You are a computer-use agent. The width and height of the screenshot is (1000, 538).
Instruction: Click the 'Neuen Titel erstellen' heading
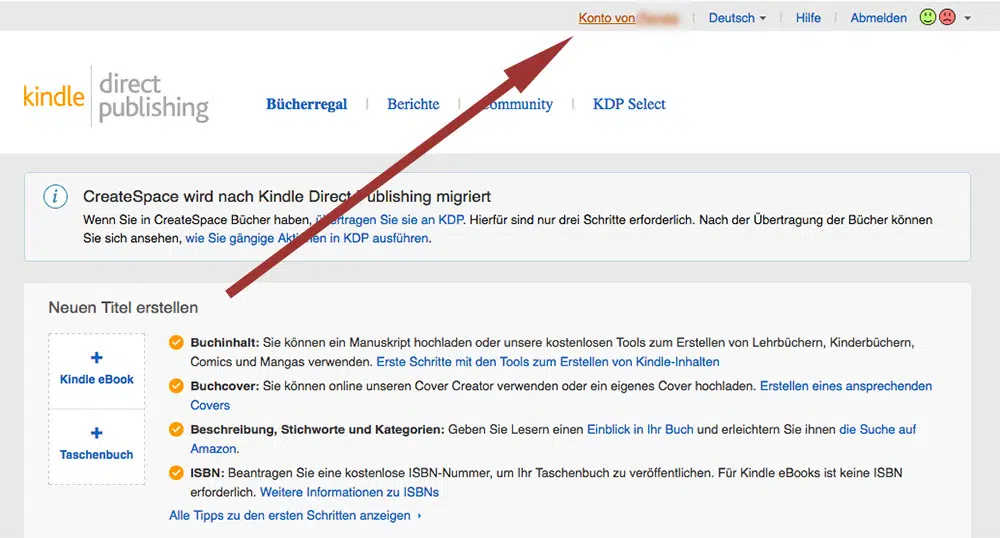pyautogui.click(x=123, y=307)
